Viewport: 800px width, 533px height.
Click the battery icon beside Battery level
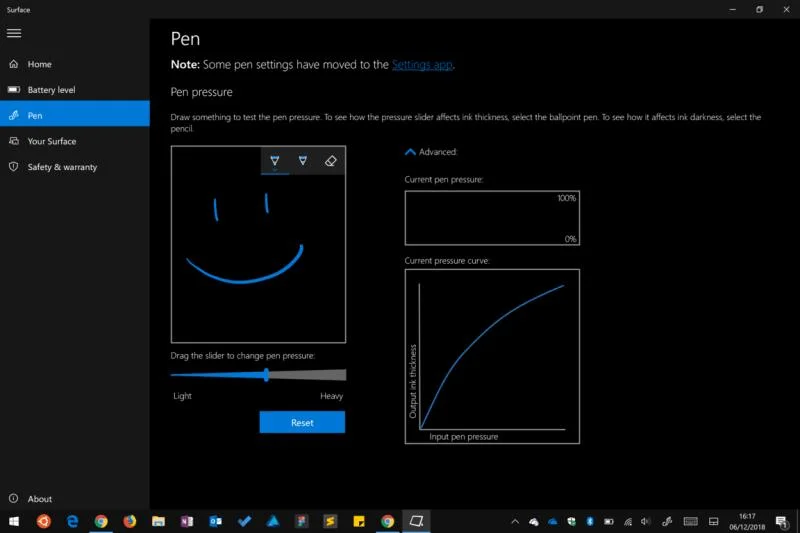click(14, 90)
